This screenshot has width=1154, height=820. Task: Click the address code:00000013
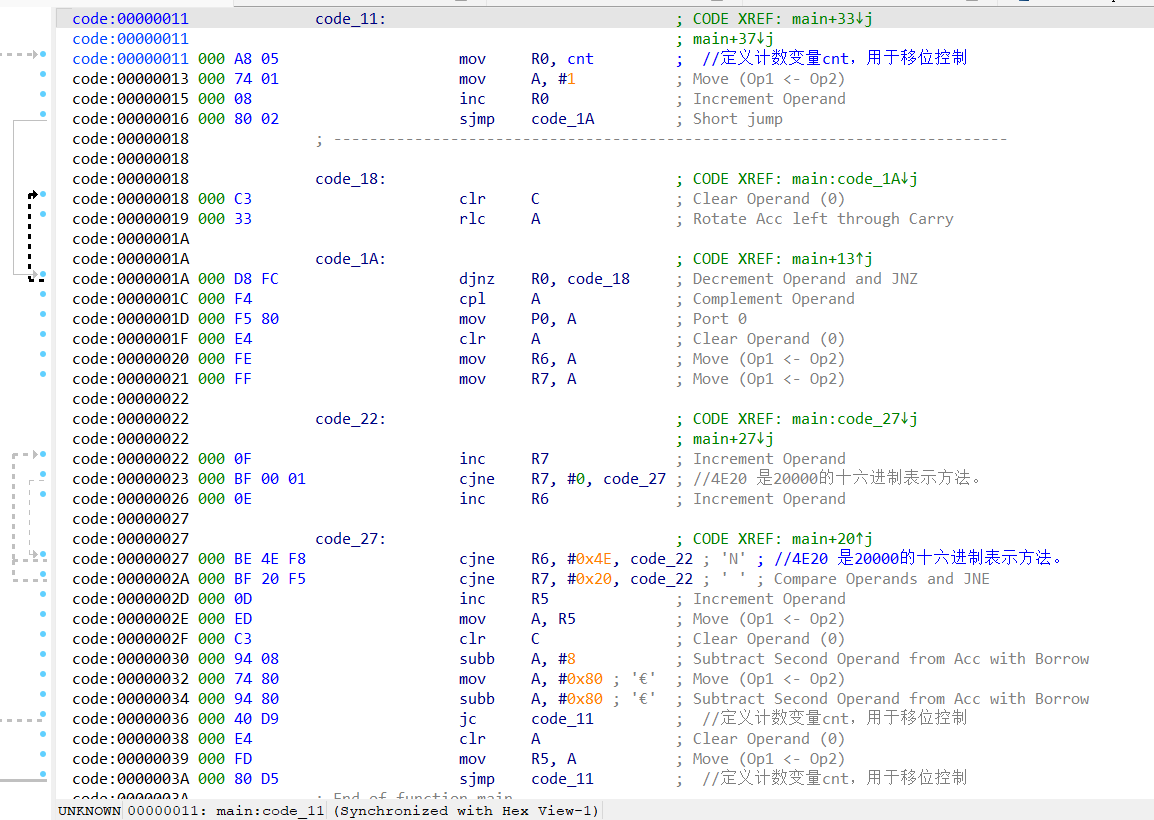(x=130, y=79)
